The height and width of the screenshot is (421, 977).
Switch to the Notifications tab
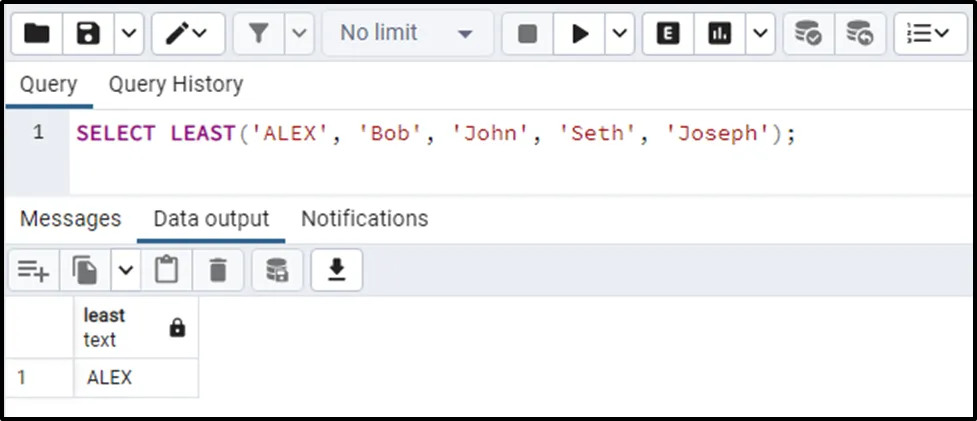364,219
